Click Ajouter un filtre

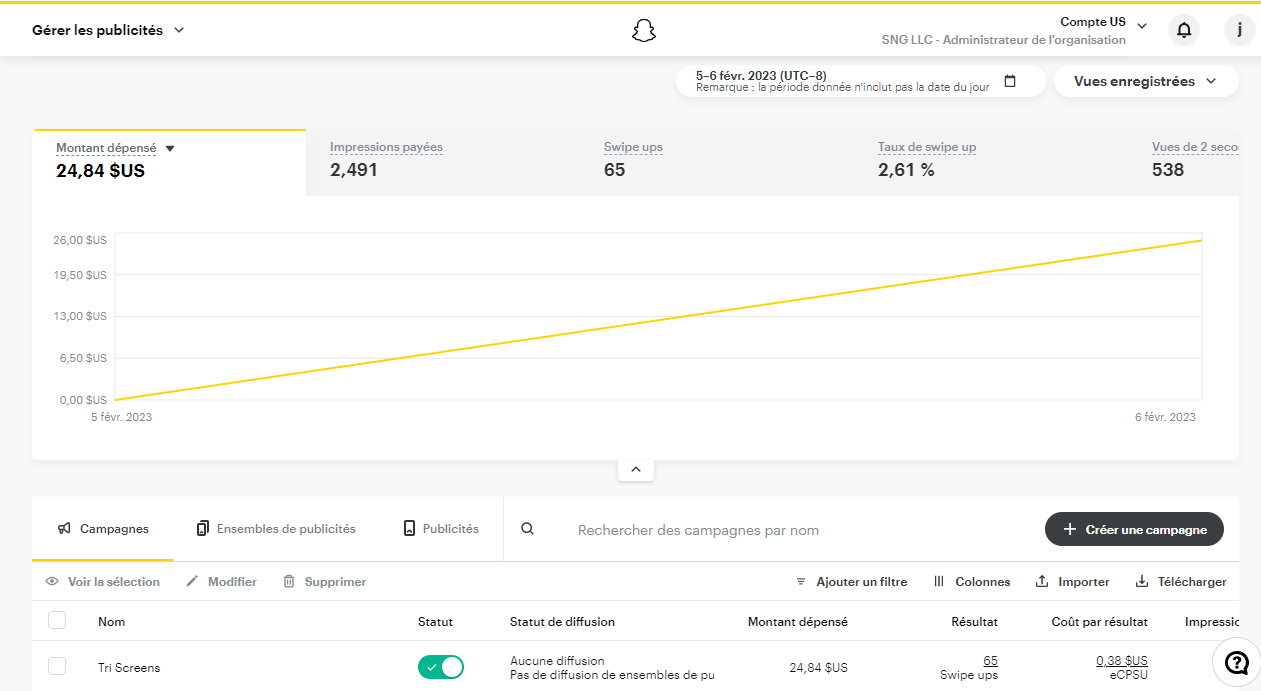pos(851,581)
